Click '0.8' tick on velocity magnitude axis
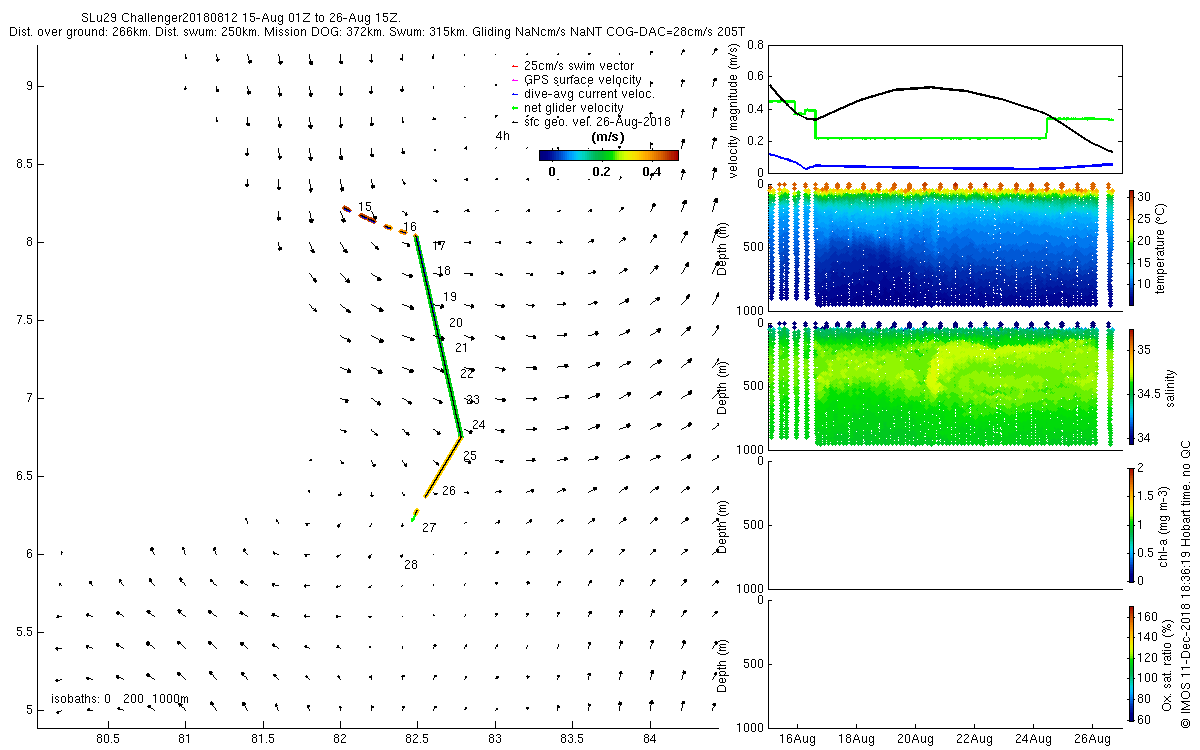1200x750 pixels. pyautogui.click(x=757, y=45)
